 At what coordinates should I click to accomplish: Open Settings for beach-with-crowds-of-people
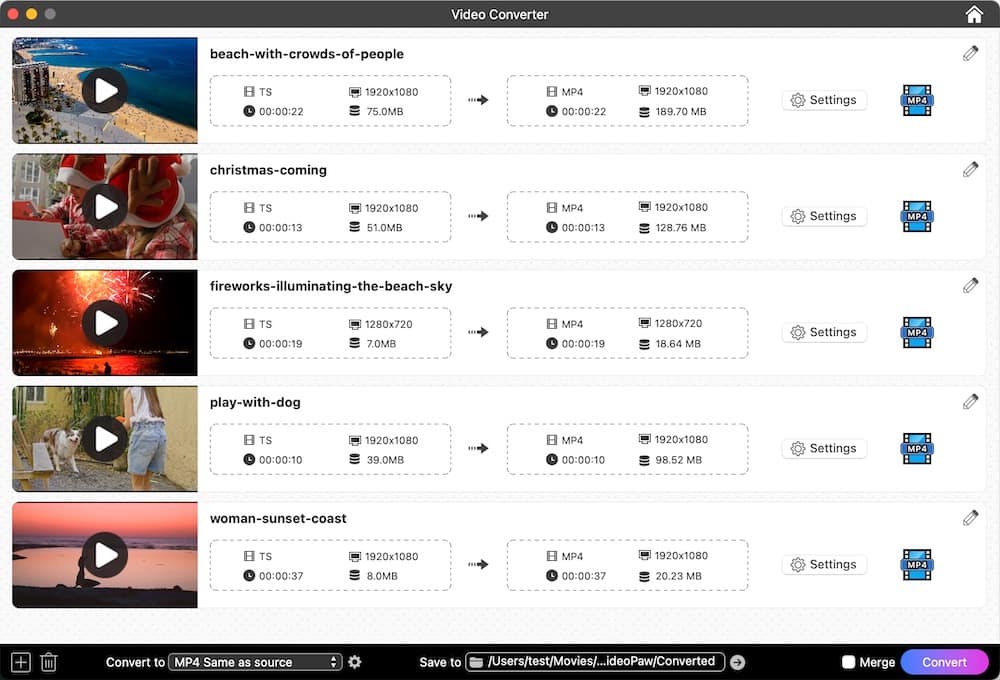824,100
